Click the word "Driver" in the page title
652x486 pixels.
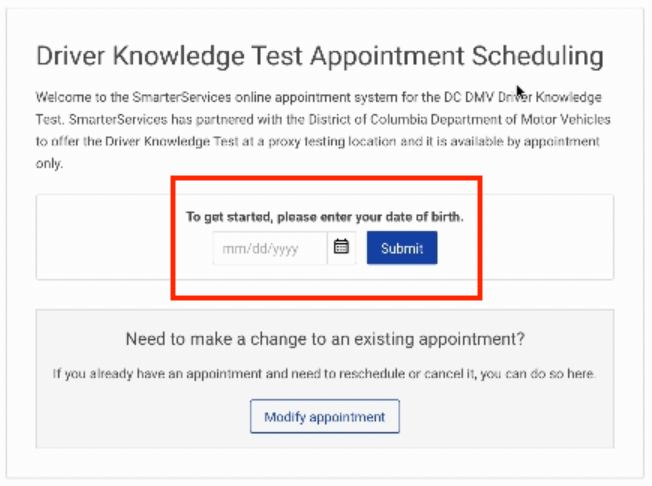74,56
